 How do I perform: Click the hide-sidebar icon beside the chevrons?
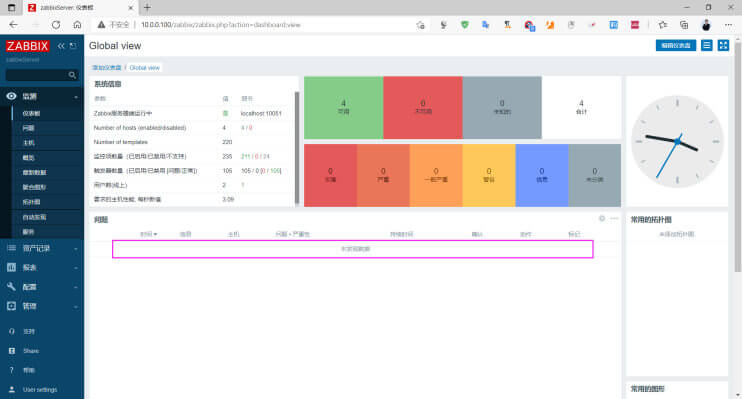pyautogui.click(x=73, y=46)
